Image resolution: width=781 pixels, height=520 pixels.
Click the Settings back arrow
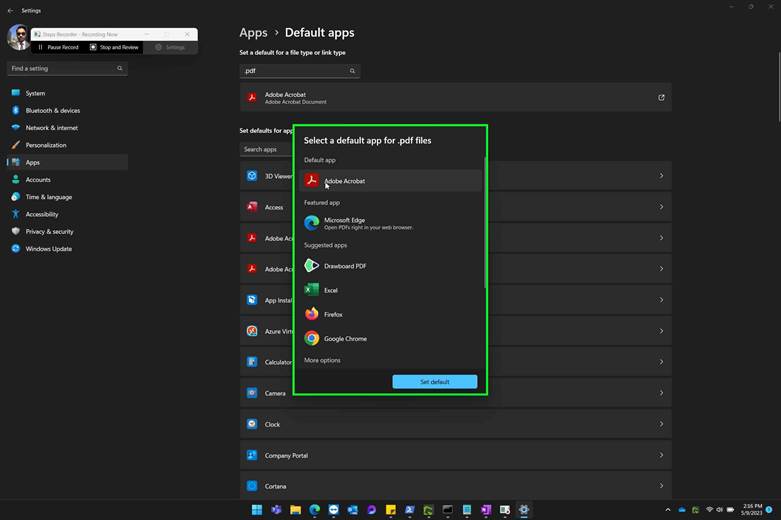(x=10, y=10)
